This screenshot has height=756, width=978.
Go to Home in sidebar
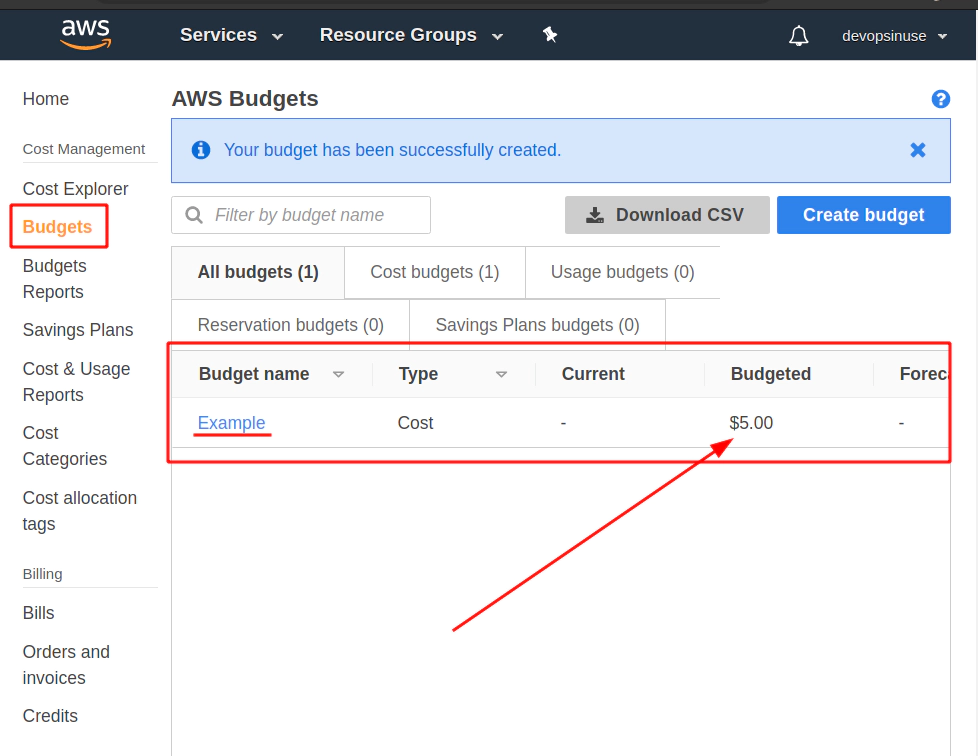46,99
